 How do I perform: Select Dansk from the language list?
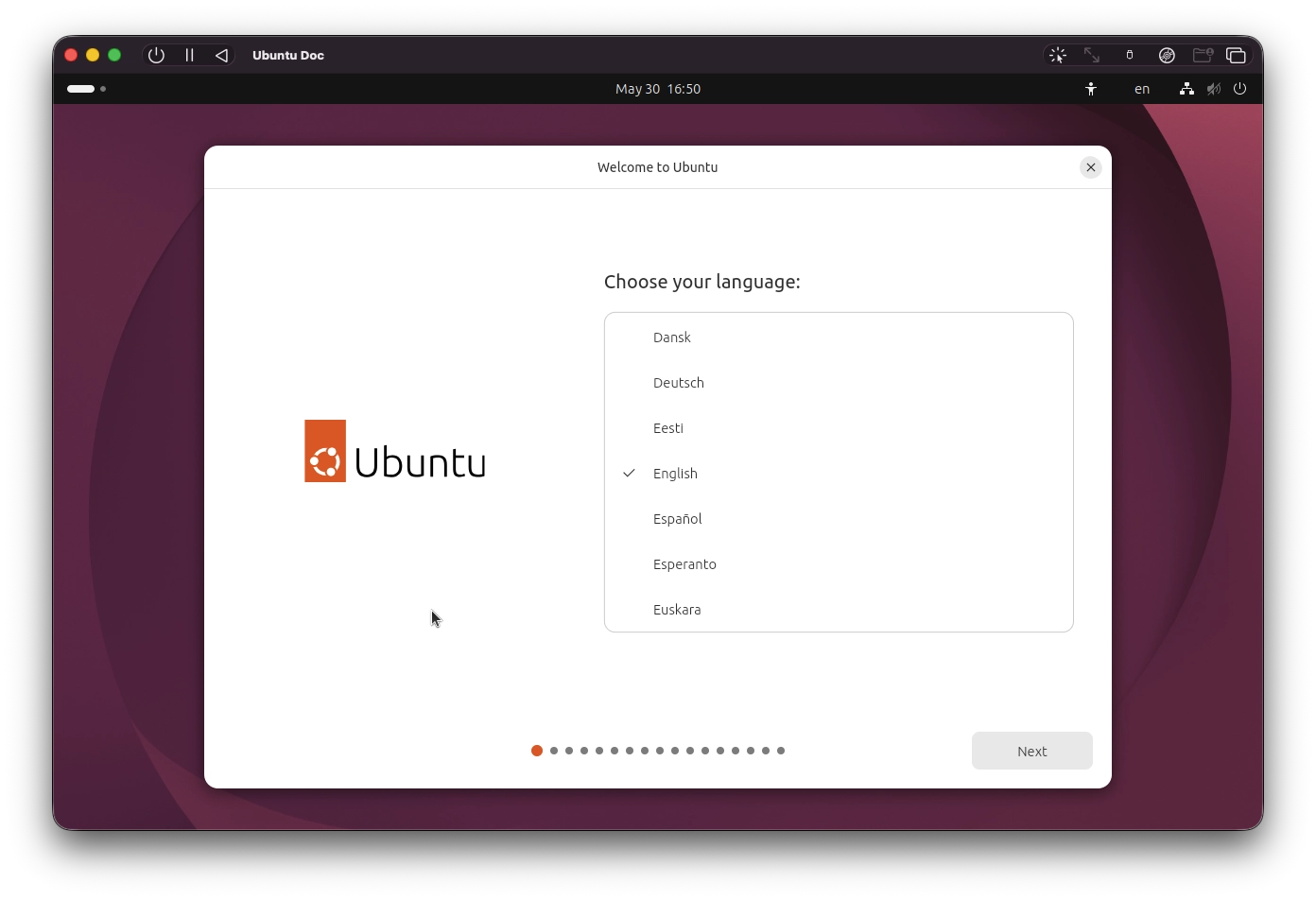839,337
